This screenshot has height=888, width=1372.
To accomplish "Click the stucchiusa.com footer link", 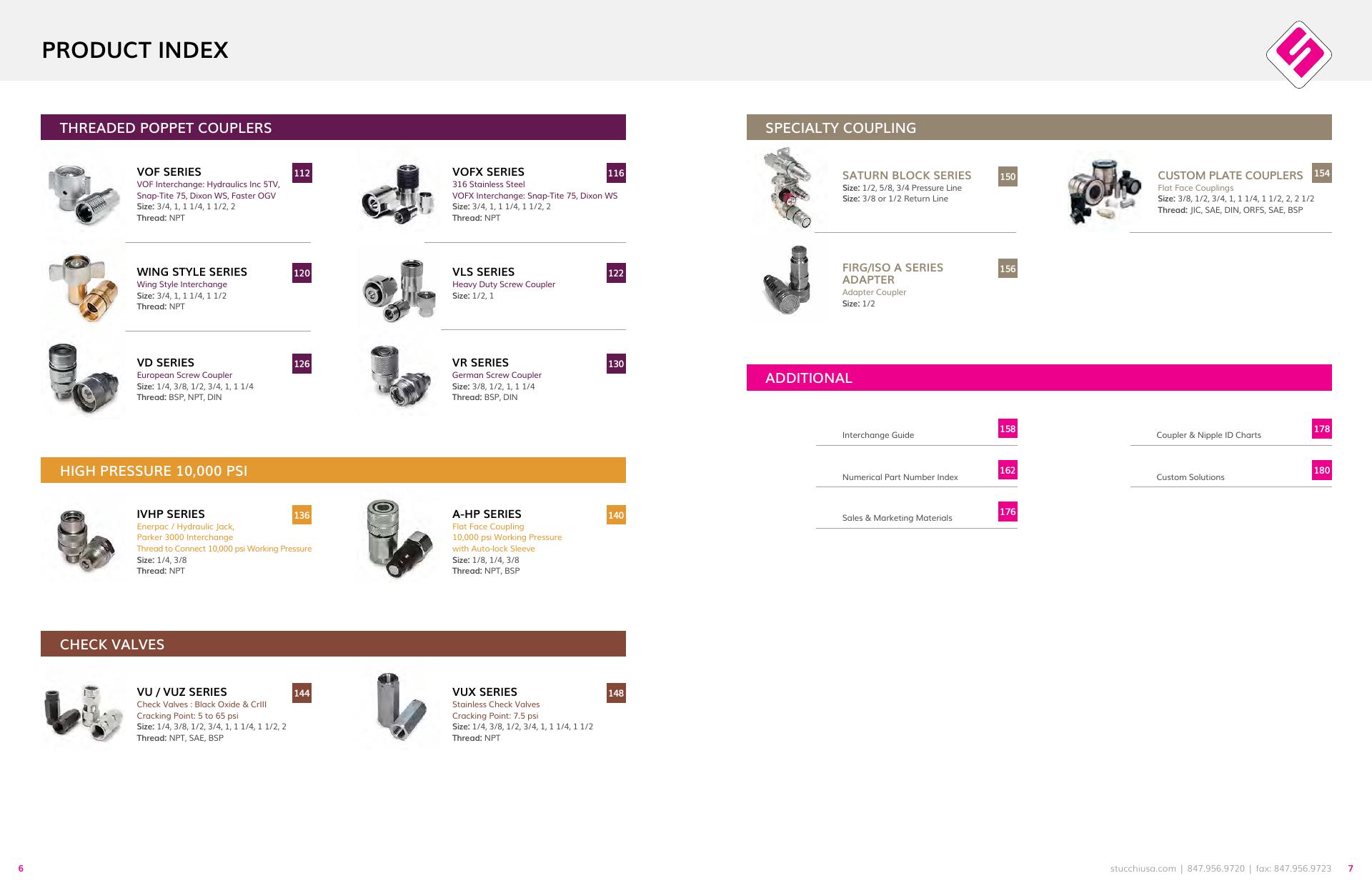I will tap(1143, 869).
